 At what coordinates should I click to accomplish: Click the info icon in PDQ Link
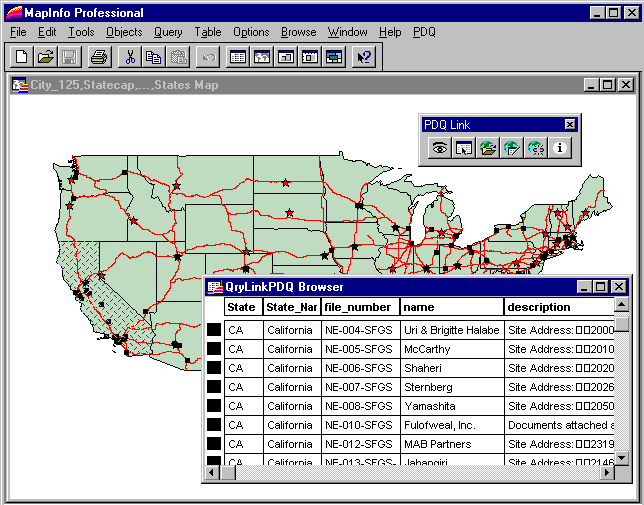559,147
